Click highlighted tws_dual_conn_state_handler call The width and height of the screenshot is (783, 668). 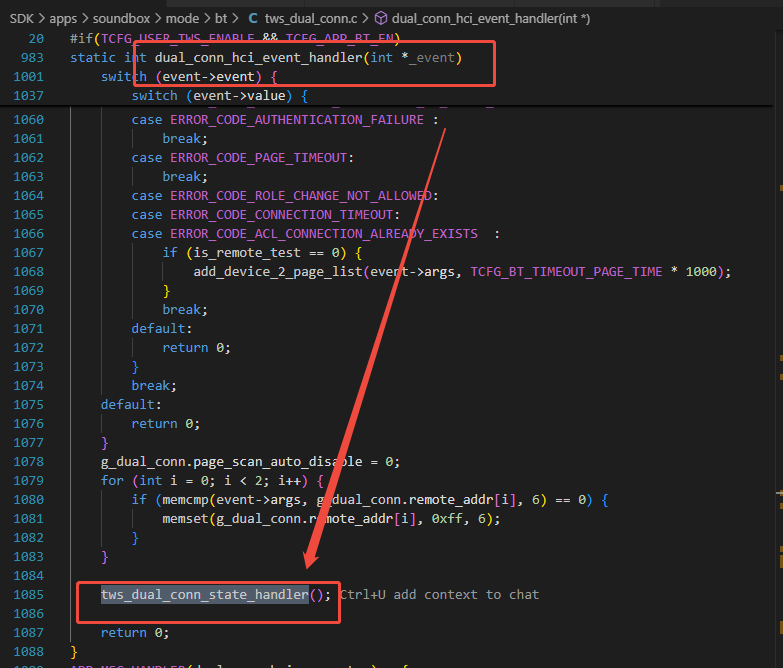tap(205, 594)
